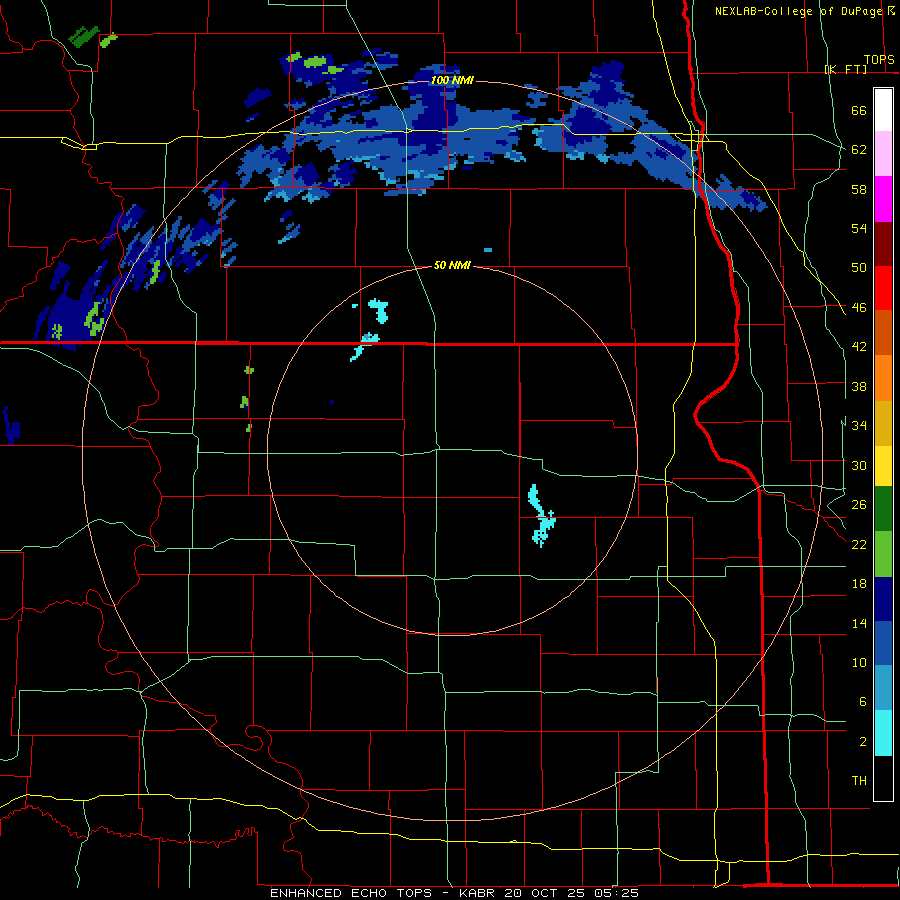Screen dimensions: 900x900
Task: Click the light pink legend swatch
Action: pyautogui.click(x=883, y=154)
